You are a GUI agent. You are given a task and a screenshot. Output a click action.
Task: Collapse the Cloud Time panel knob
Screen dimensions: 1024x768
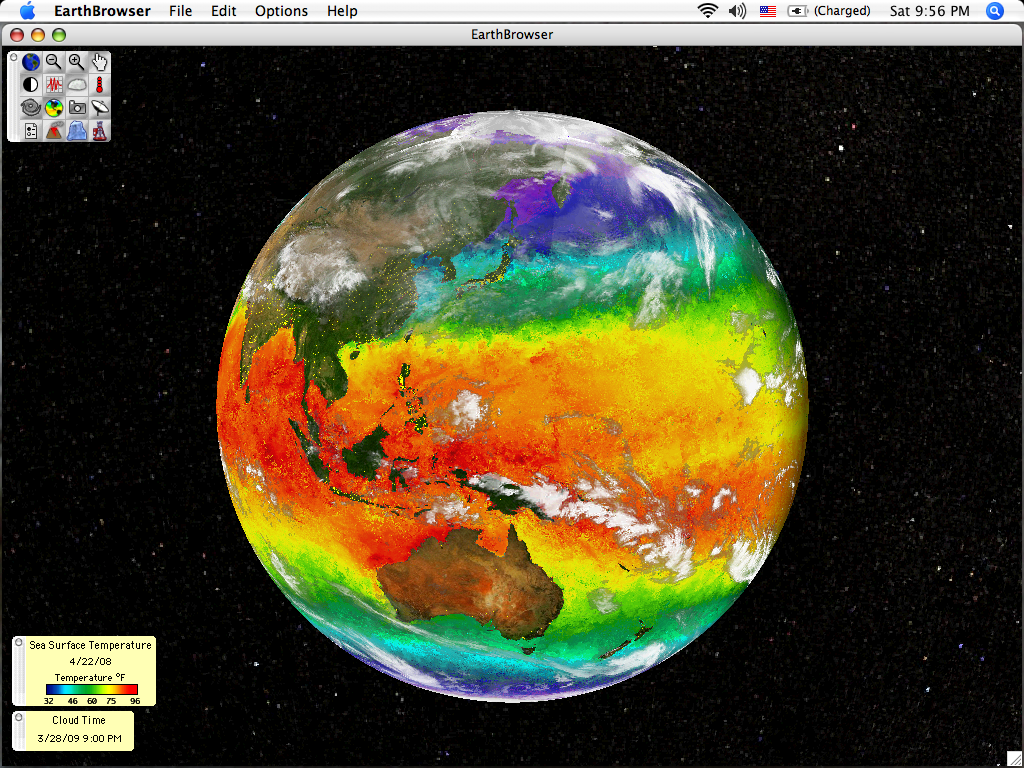[19, 717]
